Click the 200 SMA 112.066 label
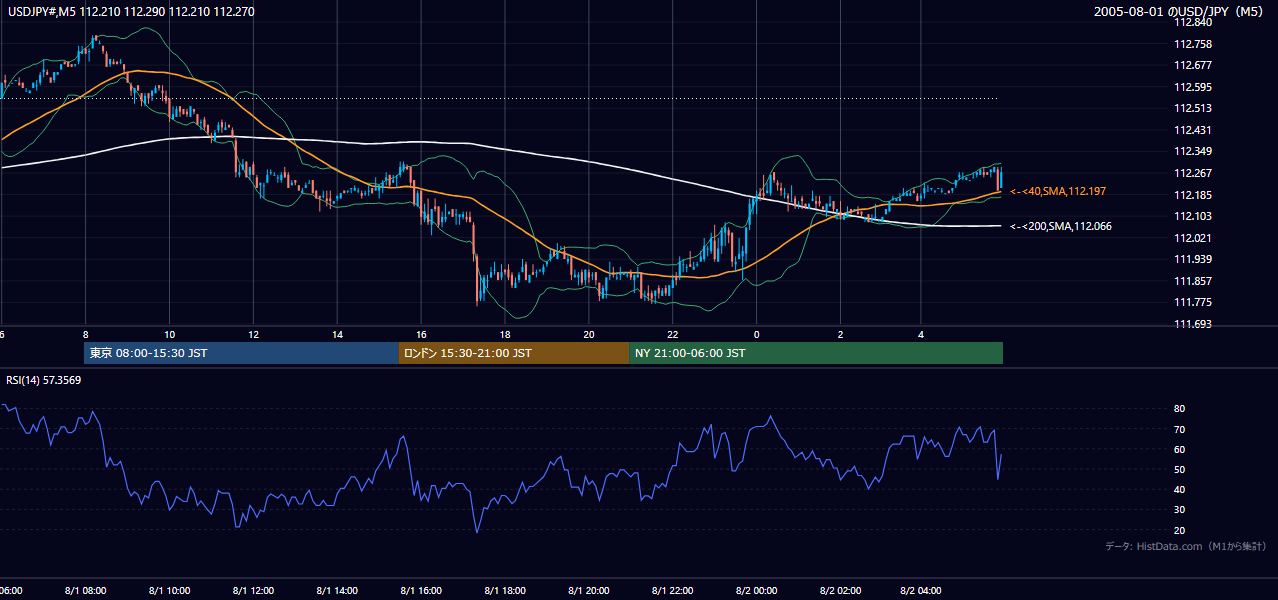The height and width of the screenshot is (600, 1278). tap(1061, 226)
